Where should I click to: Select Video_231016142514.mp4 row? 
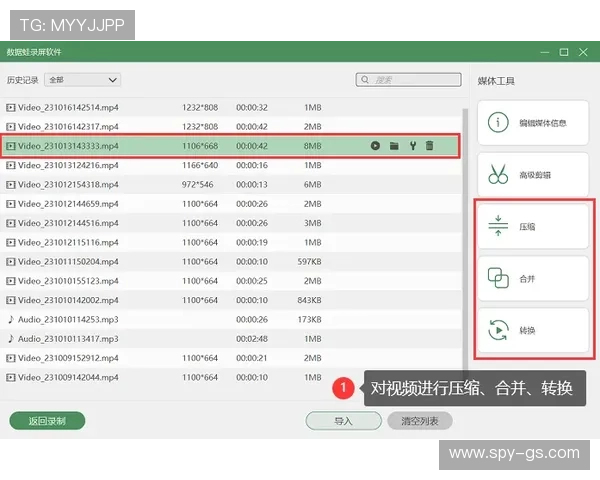pos(231,108)
